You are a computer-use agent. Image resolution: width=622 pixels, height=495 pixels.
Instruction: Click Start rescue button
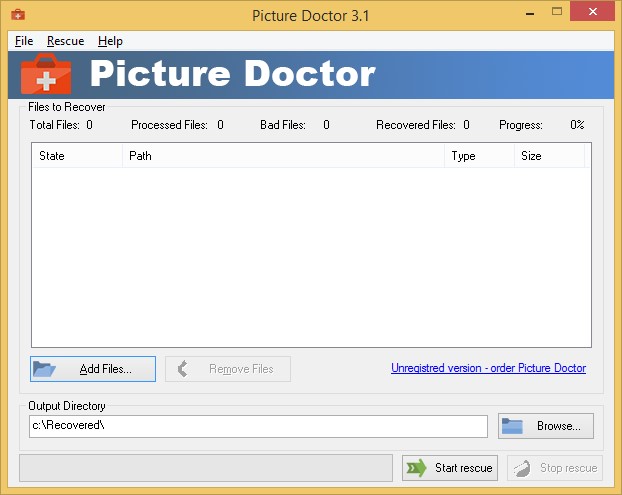pyautogui.click(x=450, y=468)
